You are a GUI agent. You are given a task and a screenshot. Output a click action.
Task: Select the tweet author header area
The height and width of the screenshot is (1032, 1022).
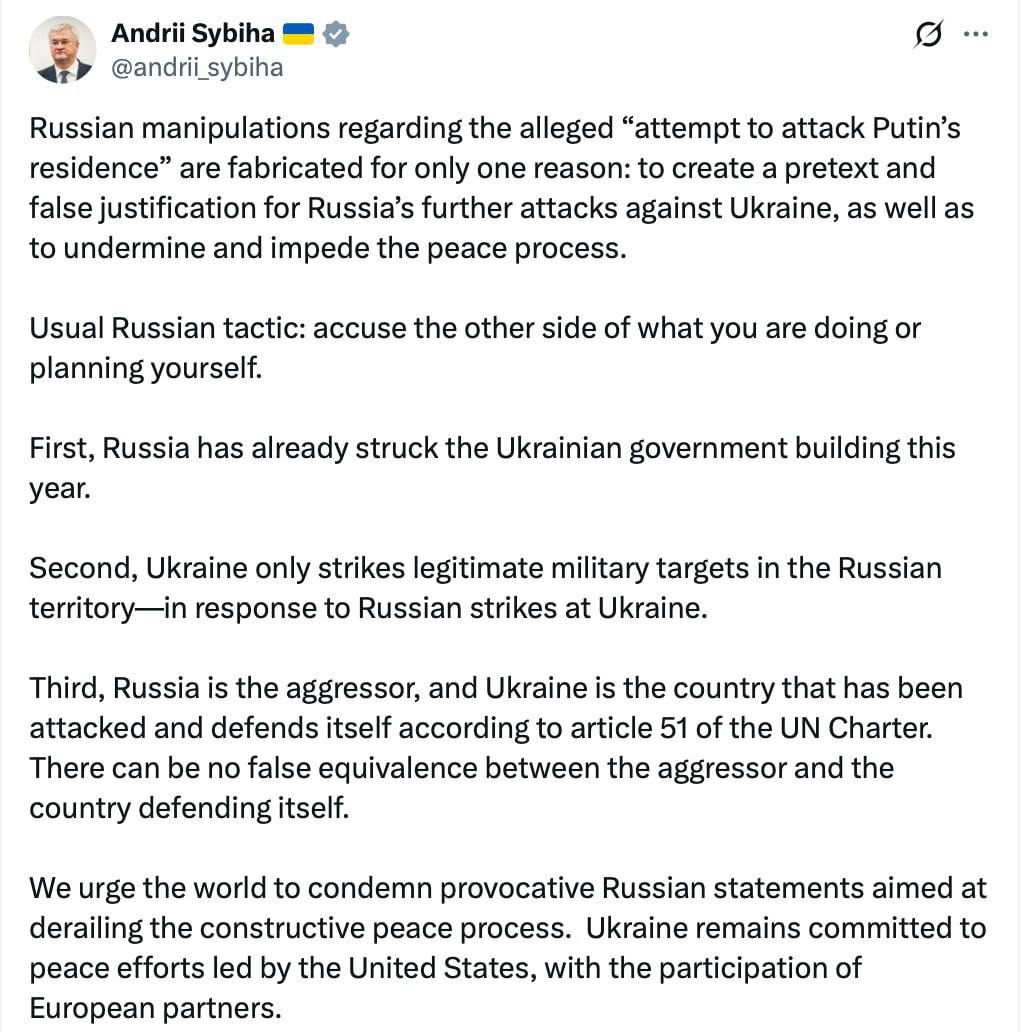[195, 48]
